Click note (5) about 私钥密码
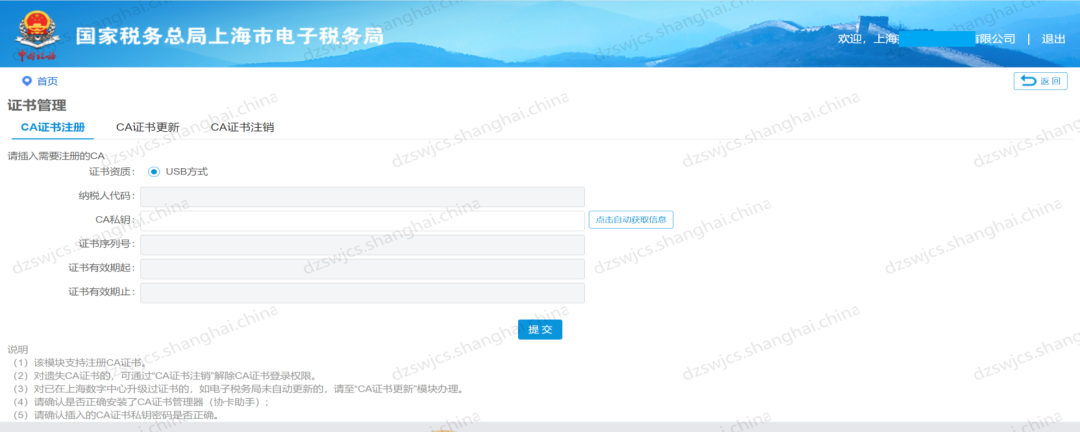The height and width of the screenshot is (432, 1080). click(116, 415)
